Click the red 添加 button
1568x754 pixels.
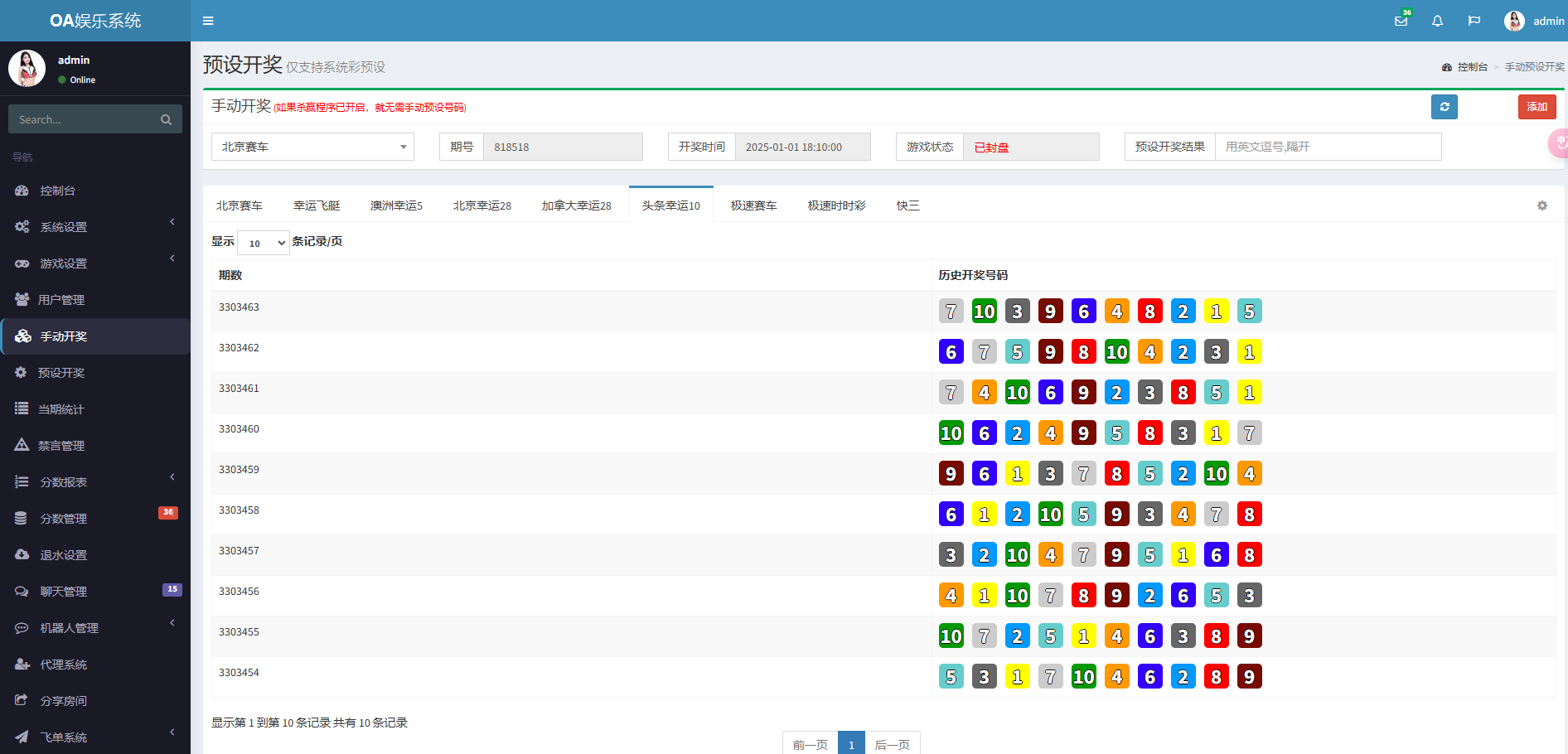coord(1537,107)
